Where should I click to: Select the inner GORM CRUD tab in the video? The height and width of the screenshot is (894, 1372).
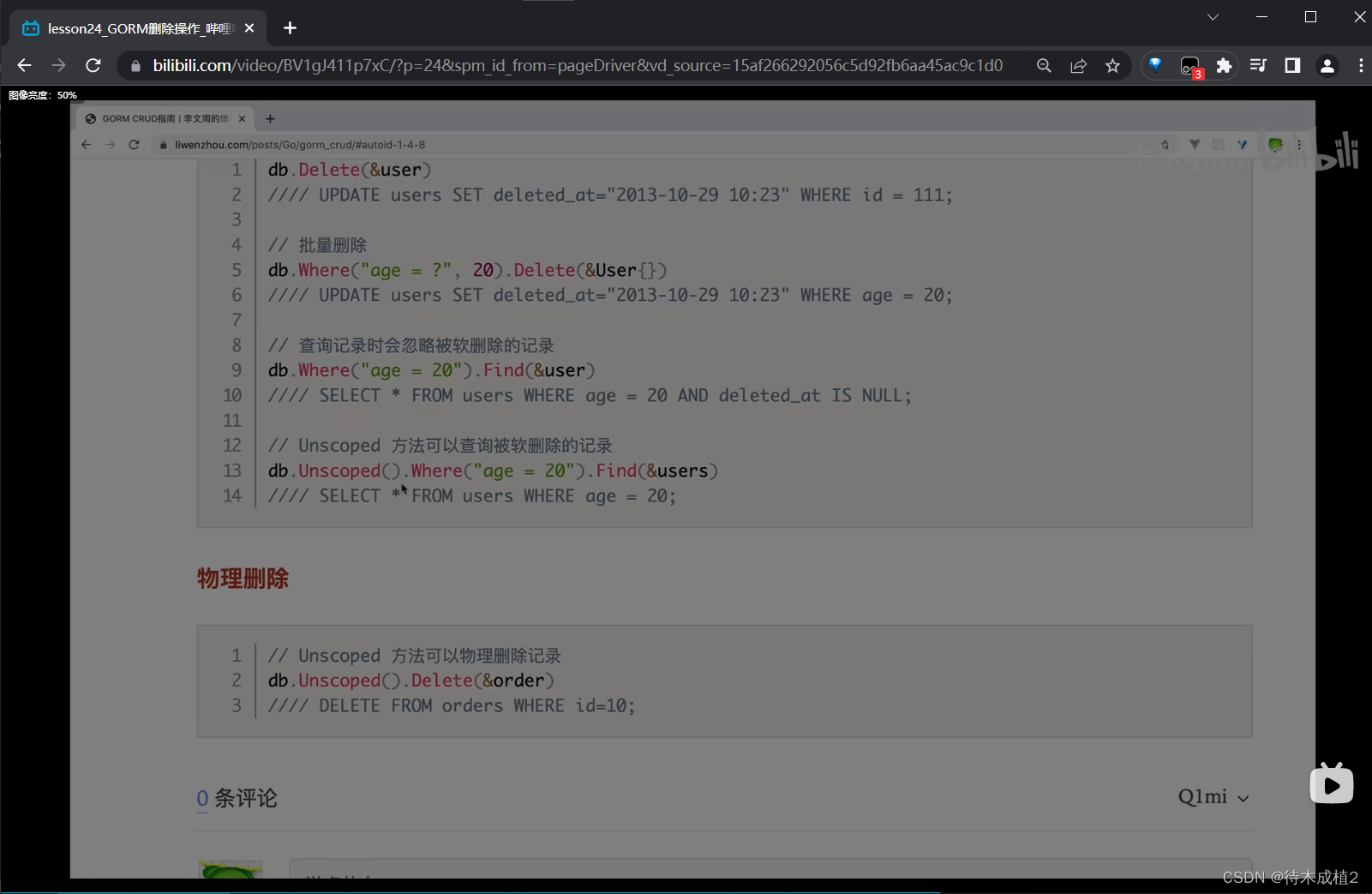(165, 118)
